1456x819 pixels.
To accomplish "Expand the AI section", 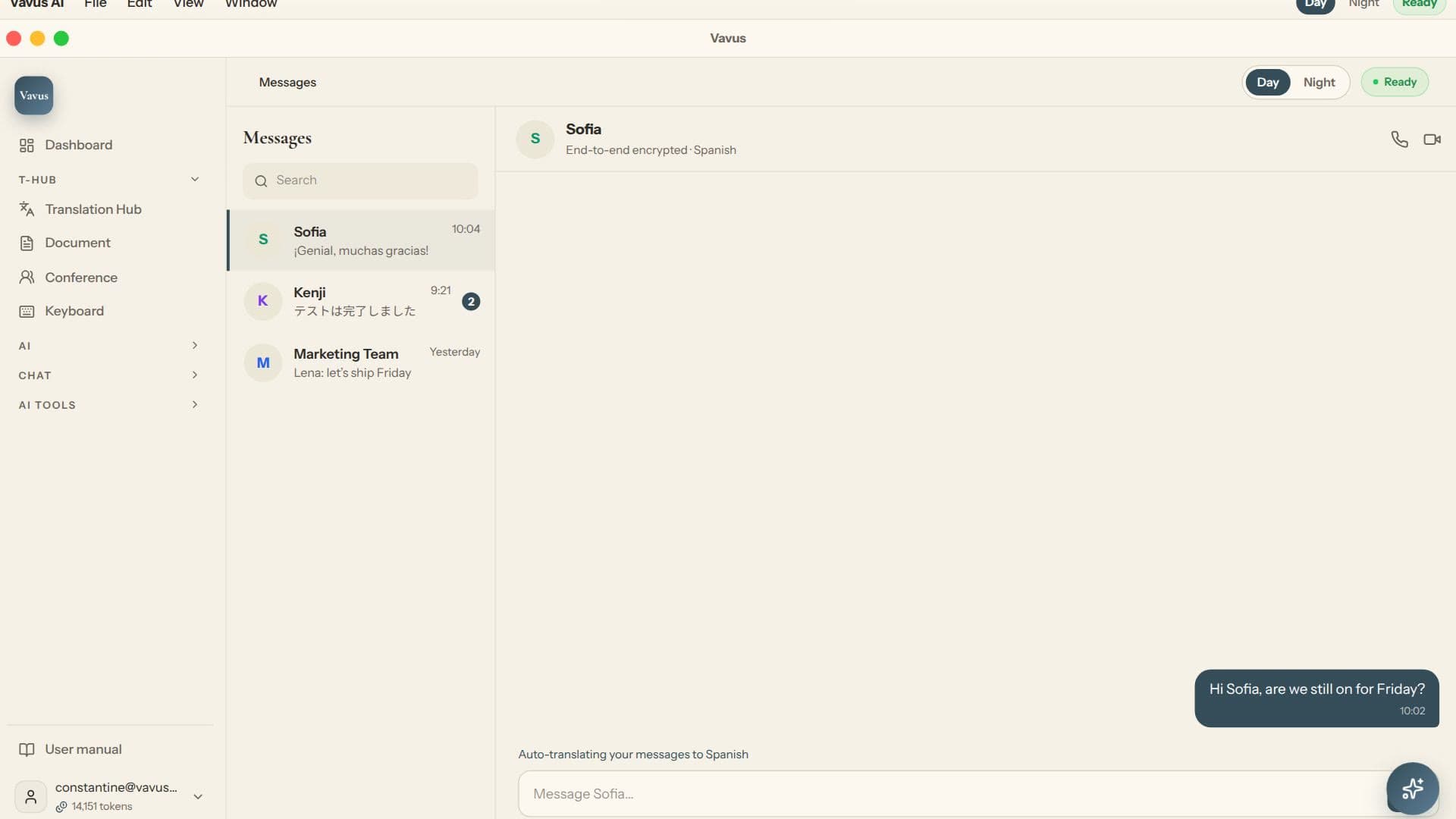I will 195,346.
